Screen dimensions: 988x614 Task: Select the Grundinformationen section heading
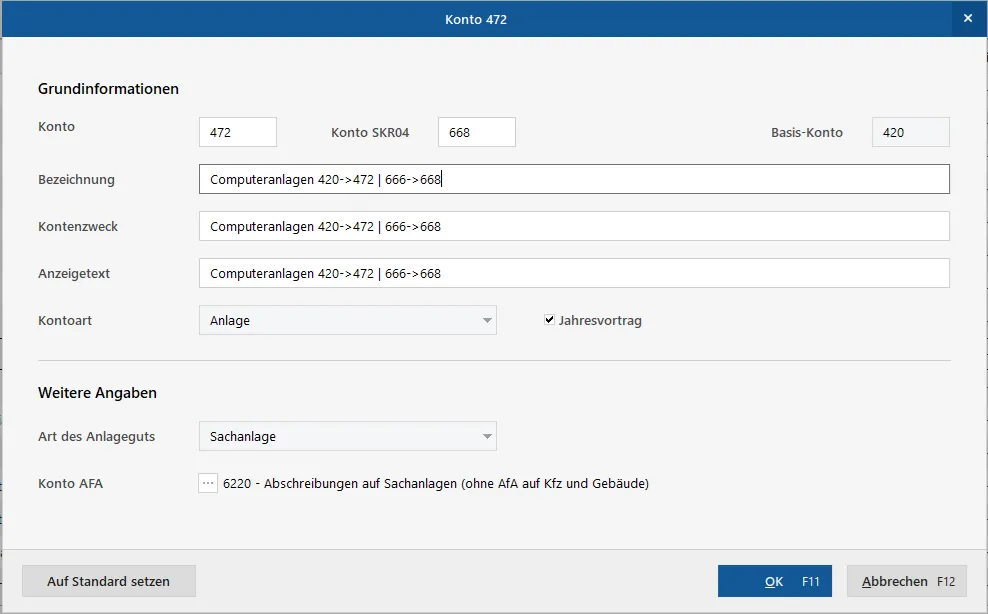pos(108,89)
